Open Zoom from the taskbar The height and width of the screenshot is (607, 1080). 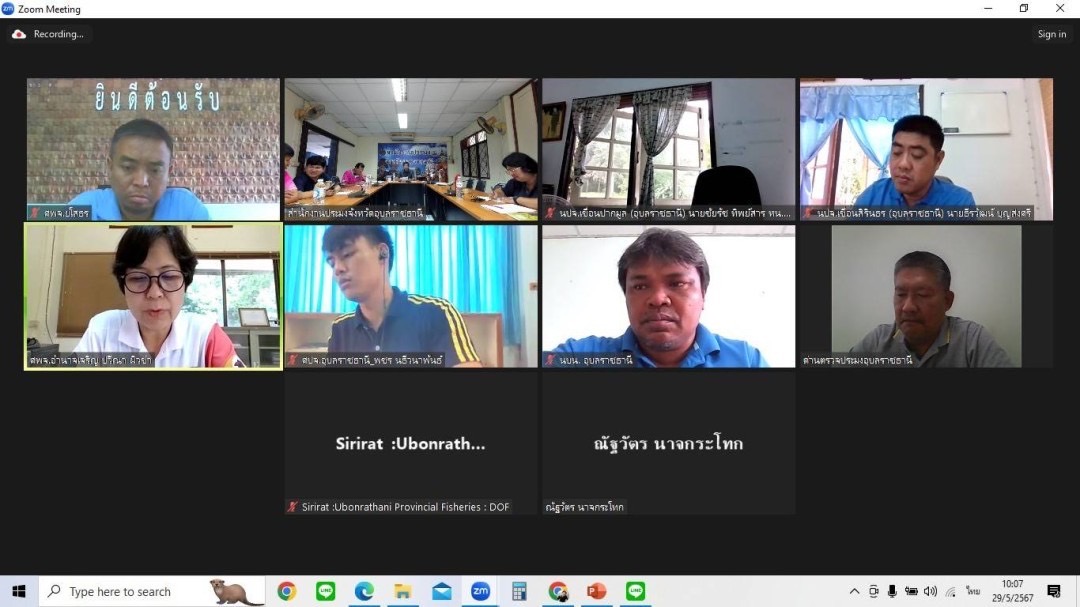click(x=480, y=591)
